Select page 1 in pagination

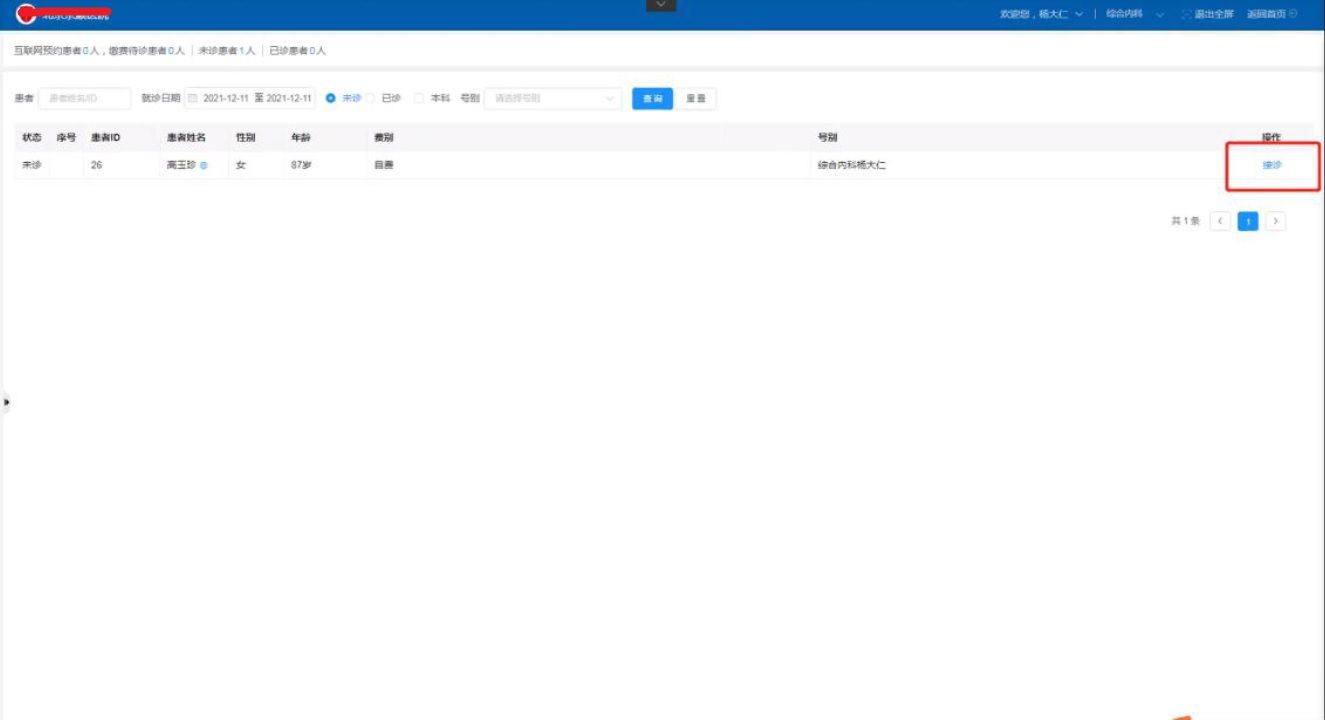[x=1248, y=221]
